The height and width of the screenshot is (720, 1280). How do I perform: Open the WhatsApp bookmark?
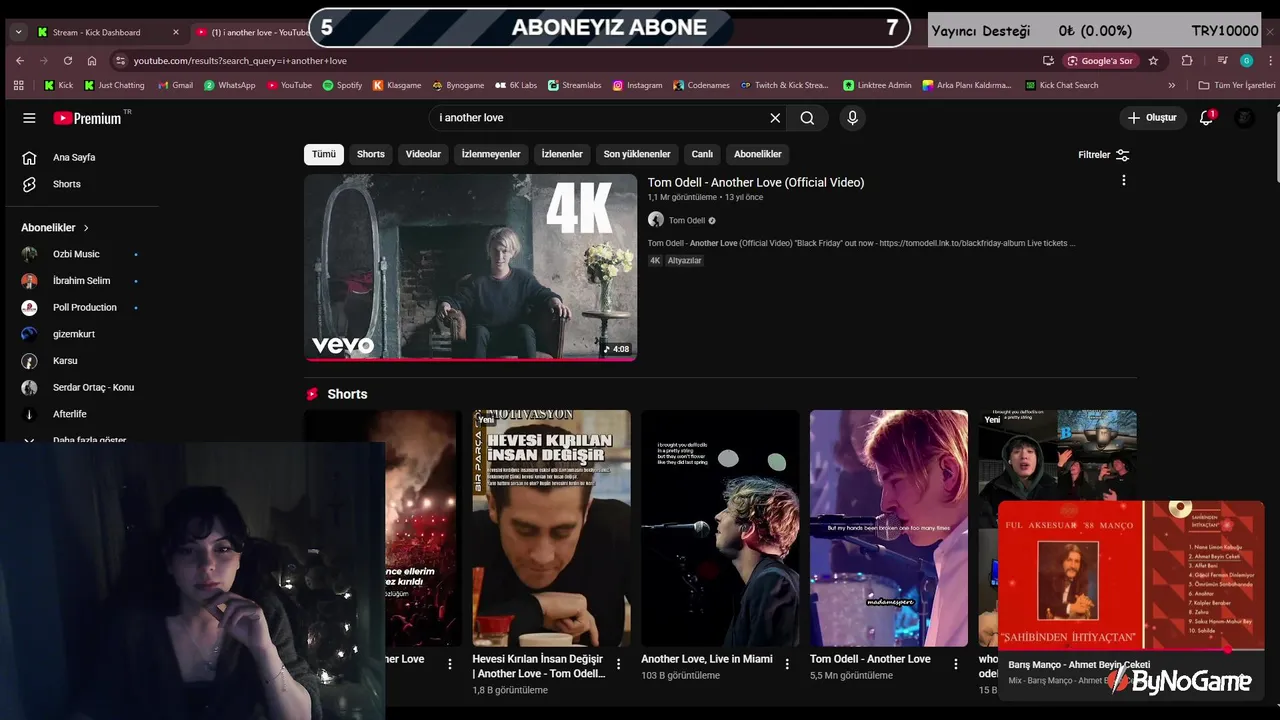click(230, 85)
